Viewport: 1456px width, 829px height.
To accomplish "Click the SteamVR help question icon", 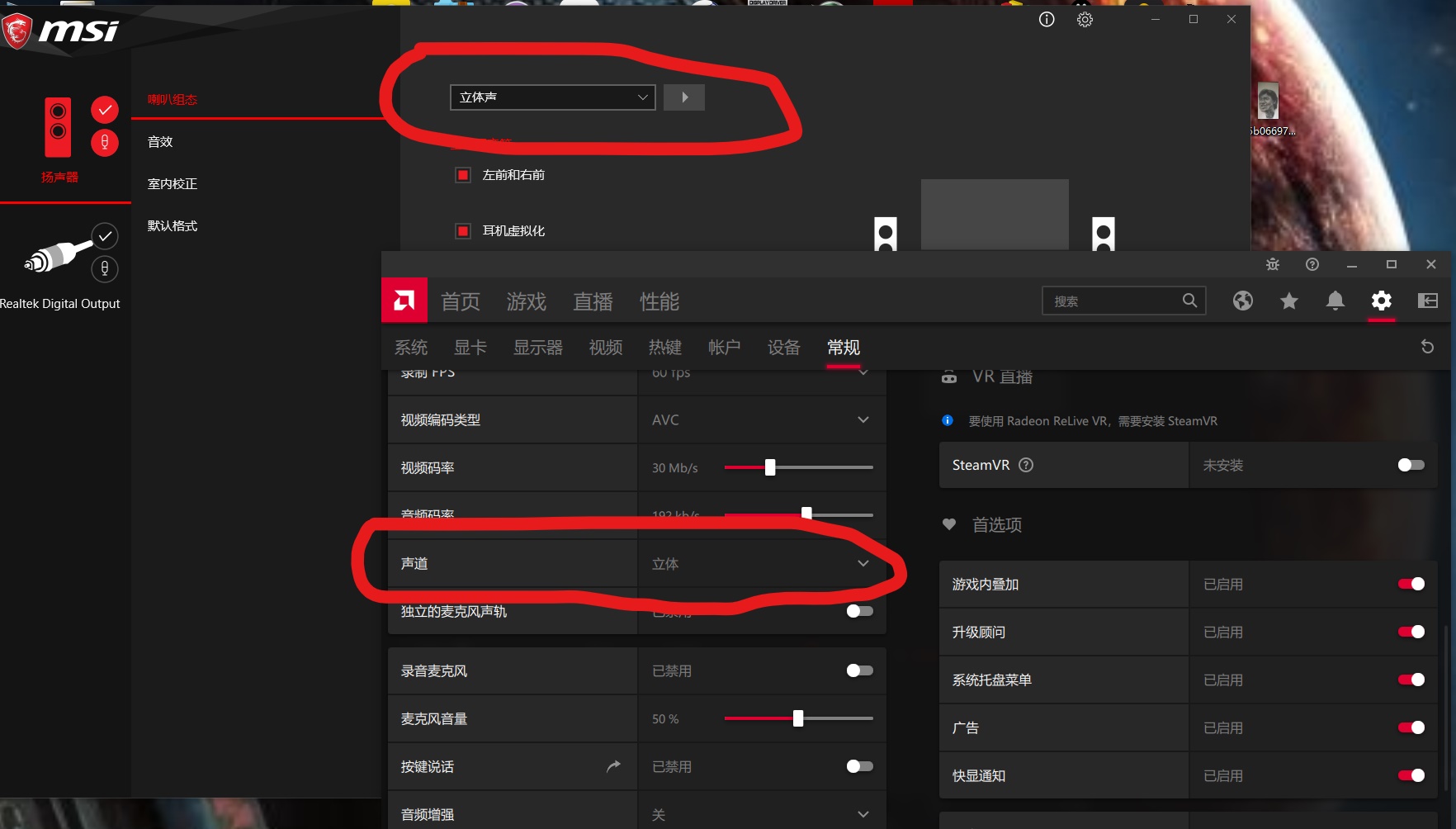I will pos(1026,465).
